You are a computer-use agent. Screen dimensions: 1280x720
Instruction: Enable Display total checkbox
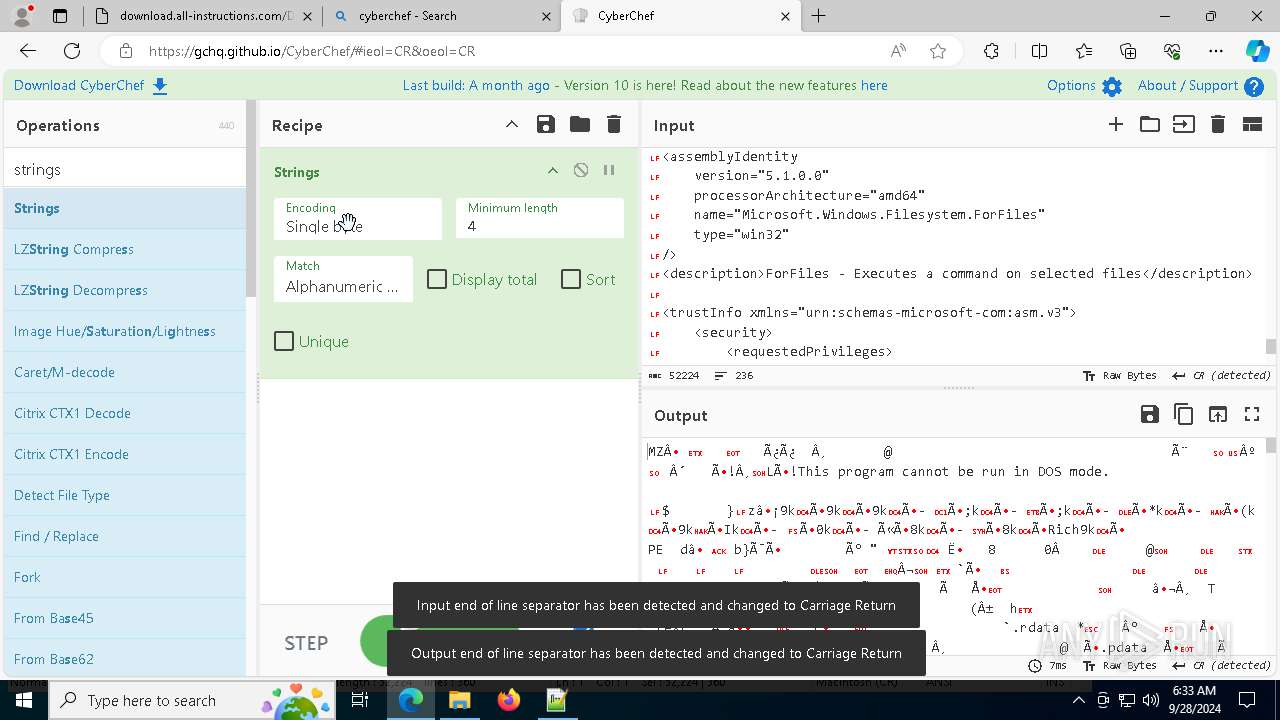tap(437, 279)
